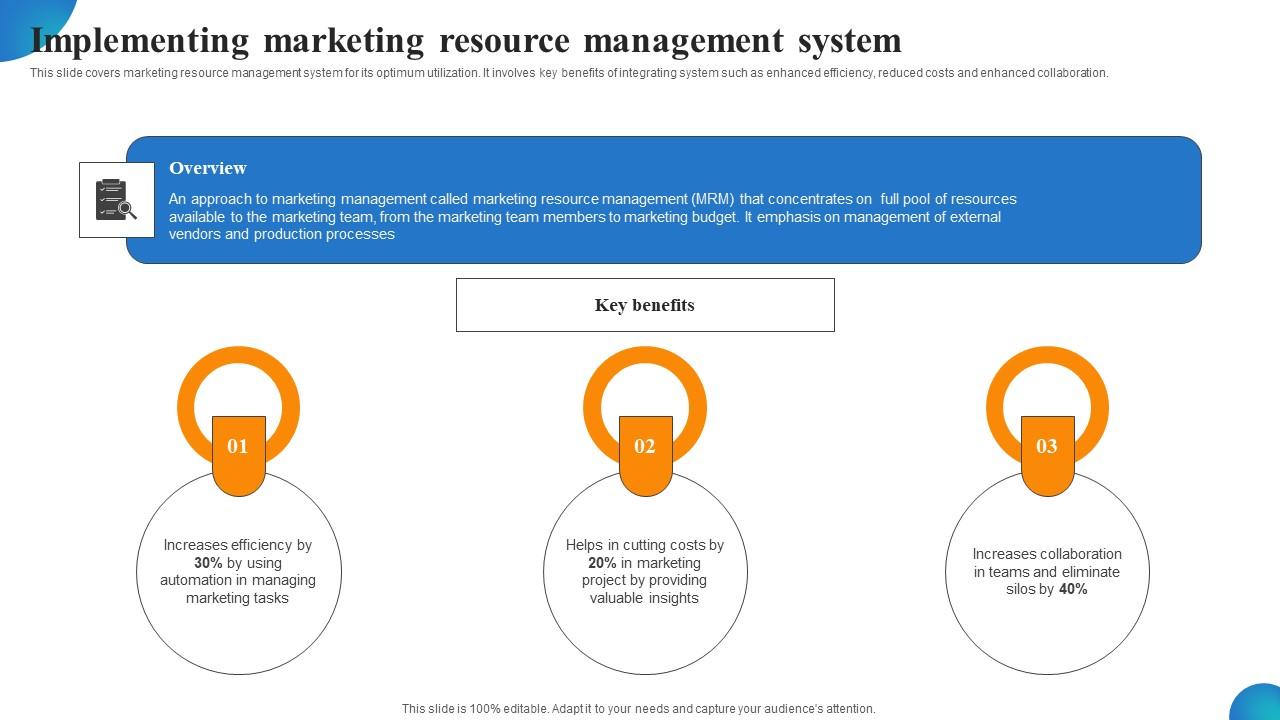This screenshot has width=1280, height=720.
Task: Click the subtitle text under the main title
Action: [568, 72]
